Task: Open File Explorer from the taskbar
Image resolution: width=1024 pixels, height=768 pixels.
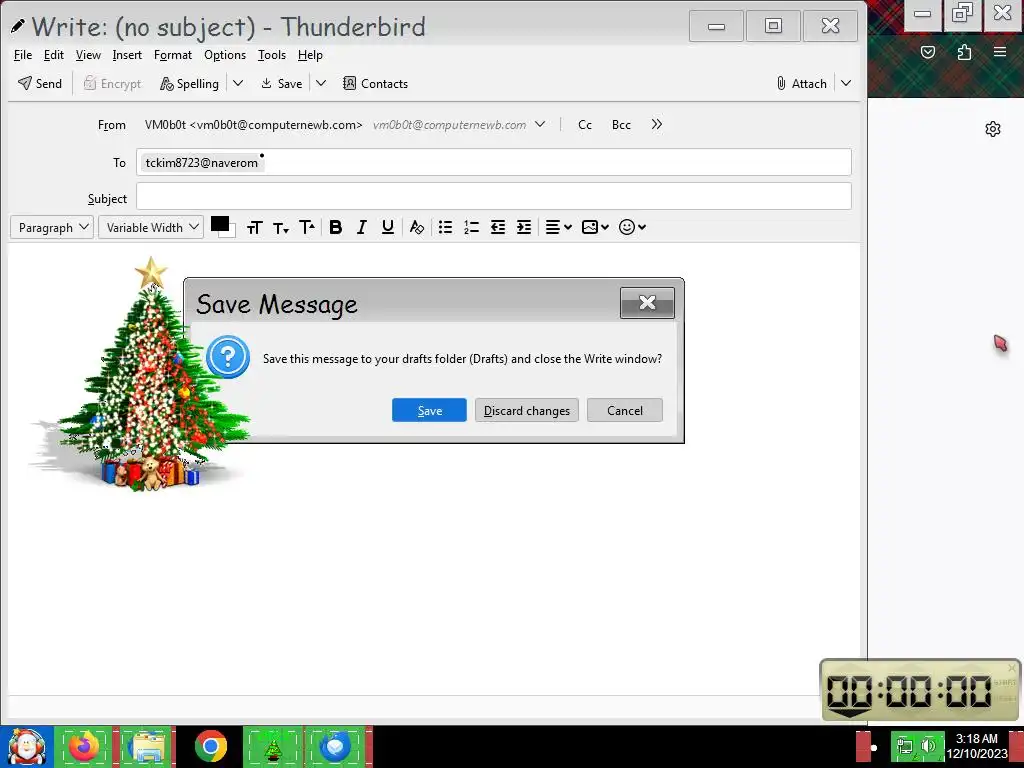Action: tap(146, 747)
